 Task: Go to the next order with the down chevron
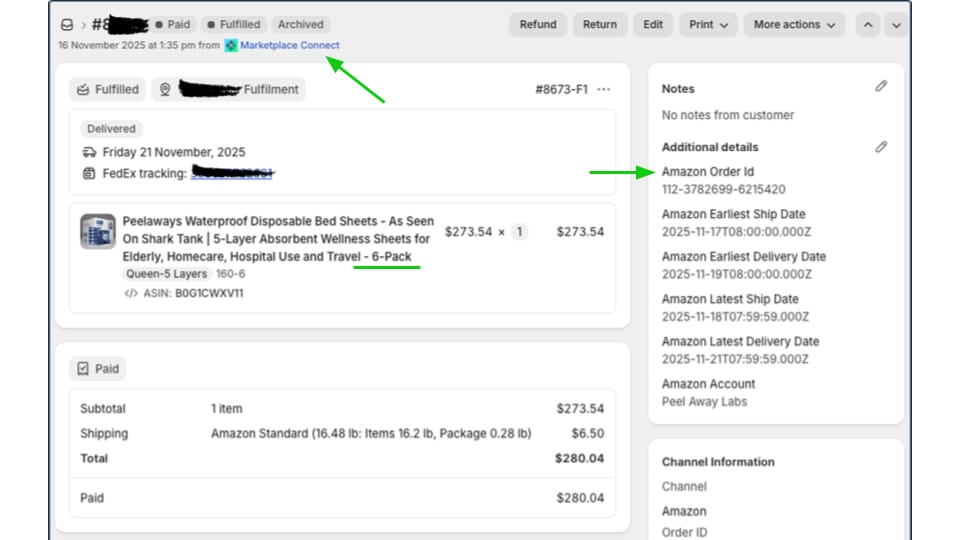896,25
